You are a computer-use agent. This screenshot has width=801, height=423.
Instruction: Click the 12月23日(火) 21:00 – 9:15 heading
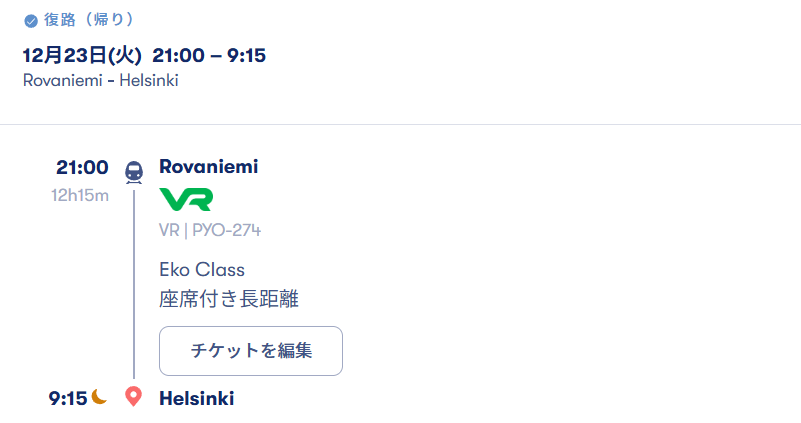coord(144,54)
